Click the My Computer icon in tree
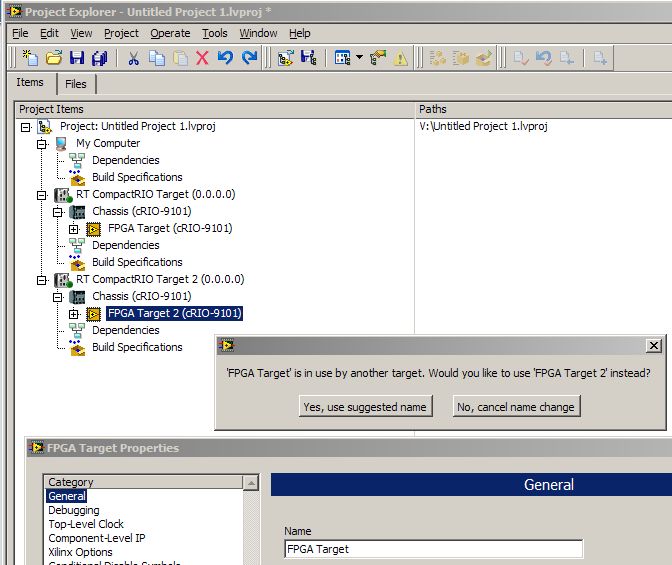The height and width of the screenshot is (565, 672). [61, 144]
